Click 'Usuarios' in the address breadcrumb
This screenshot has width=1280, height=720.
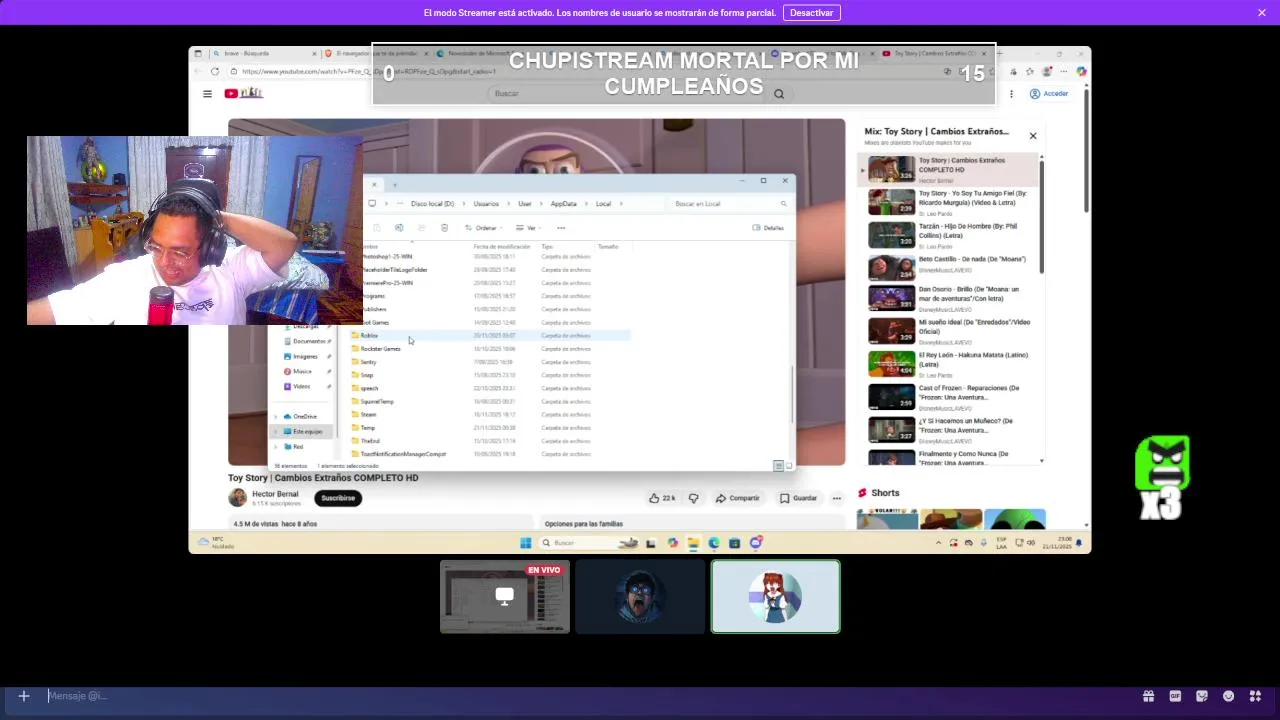pos(486,204)
